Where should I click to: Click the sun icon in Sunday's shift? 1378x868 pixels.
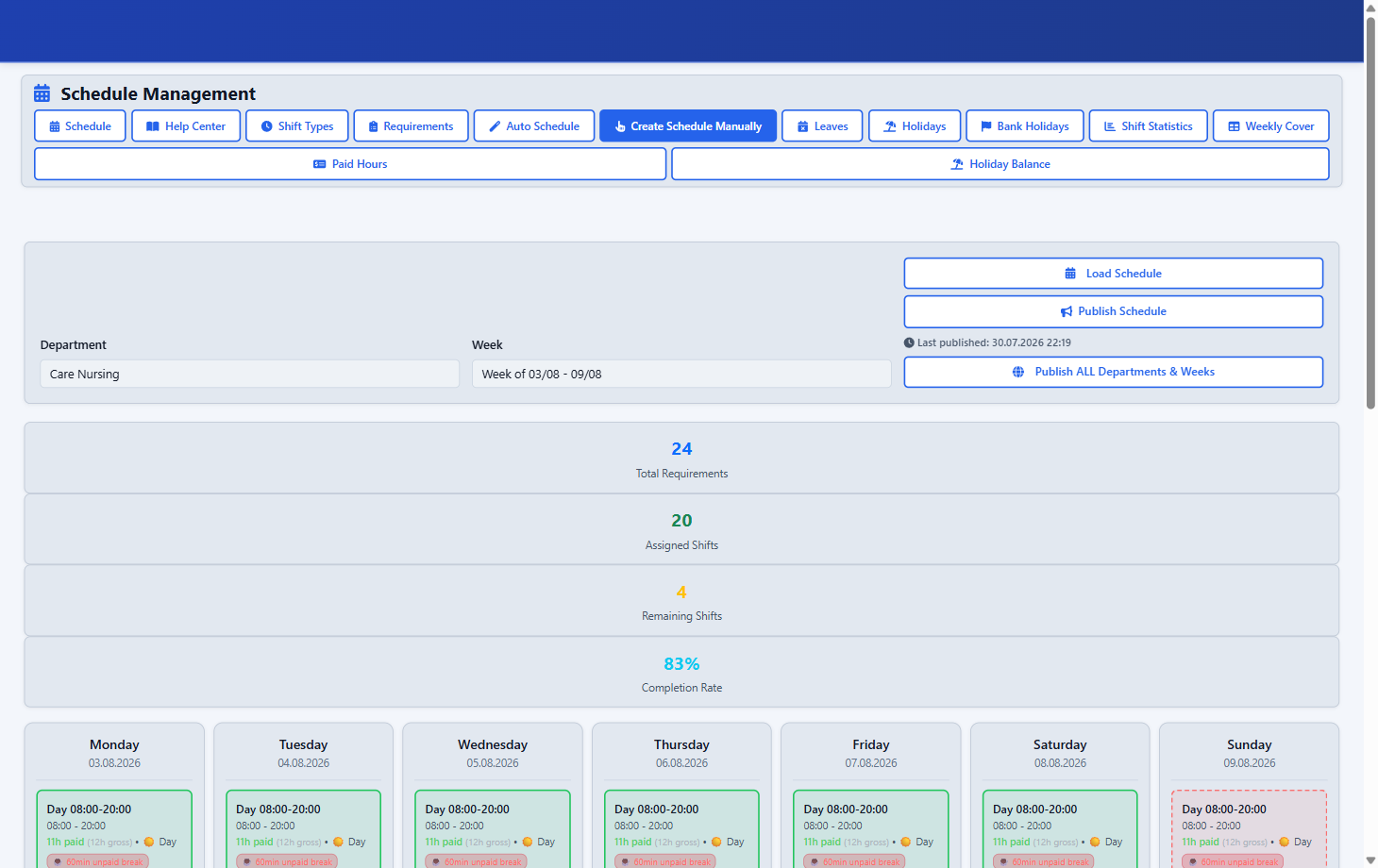[1284, 842]
